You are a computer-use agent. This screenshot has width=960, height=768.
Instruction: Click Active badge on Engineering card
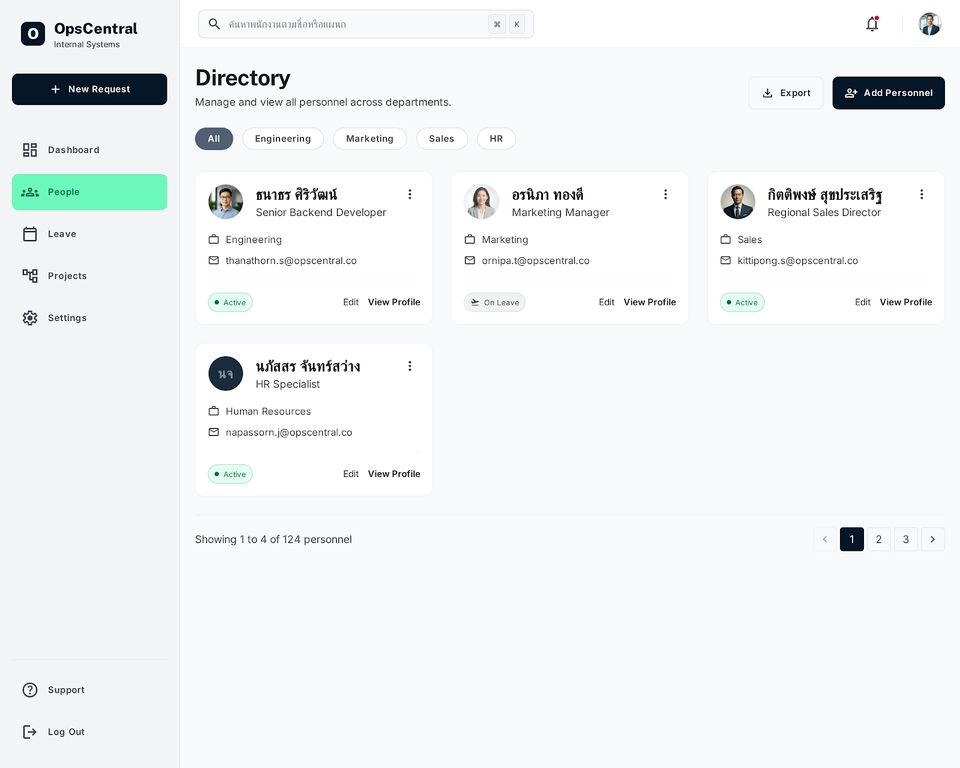point(230,303)
